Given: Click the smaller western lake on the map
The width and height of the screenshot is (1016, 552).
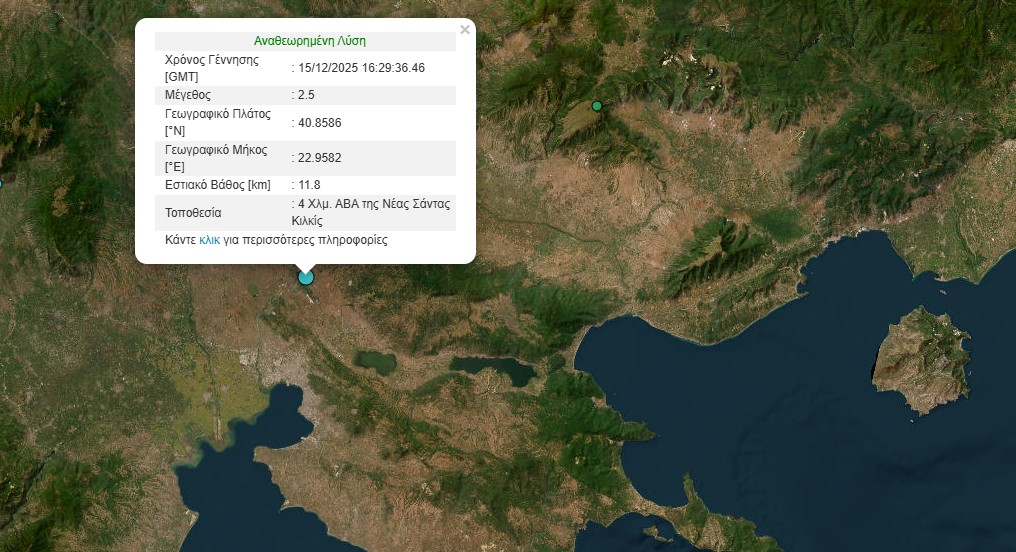Looking at the screenshot, I should (375, 361).
